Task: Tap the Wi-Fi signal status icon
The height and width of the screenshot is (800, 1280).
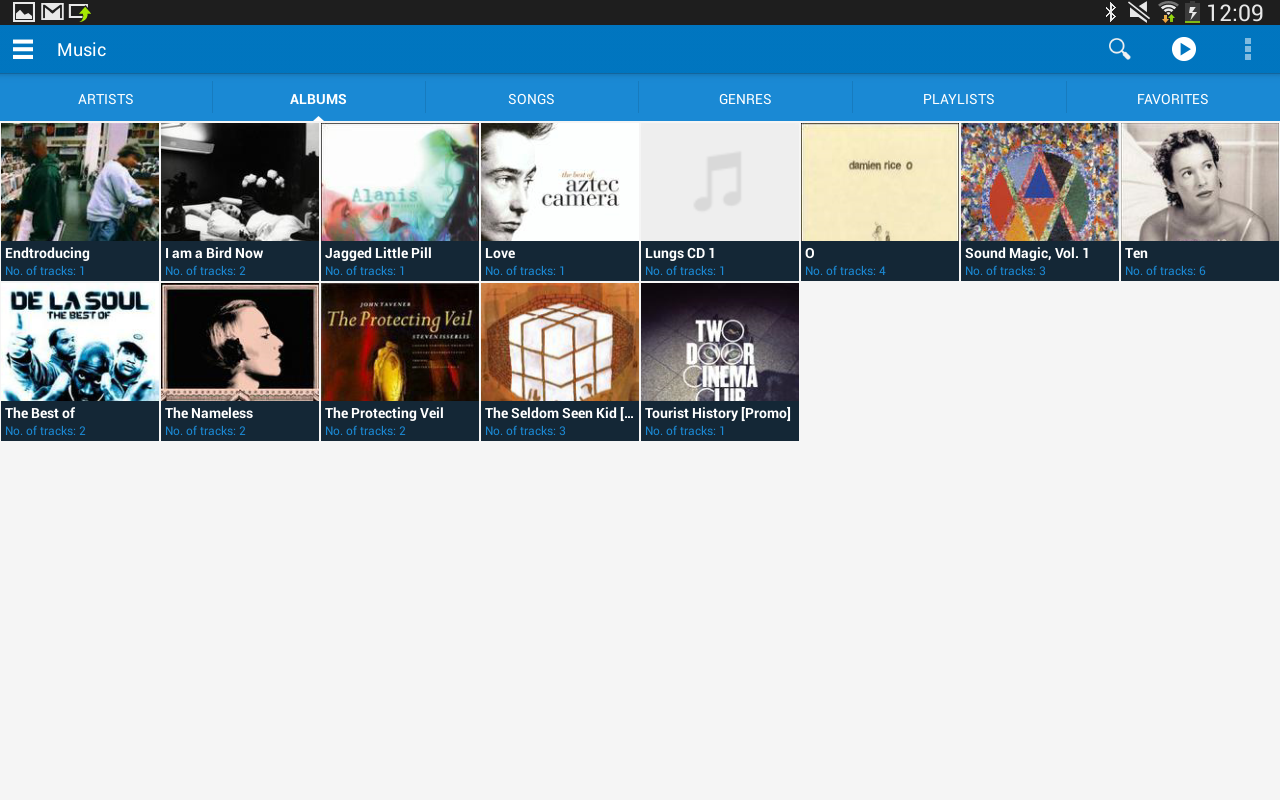Action: (x=1168, y=12)
